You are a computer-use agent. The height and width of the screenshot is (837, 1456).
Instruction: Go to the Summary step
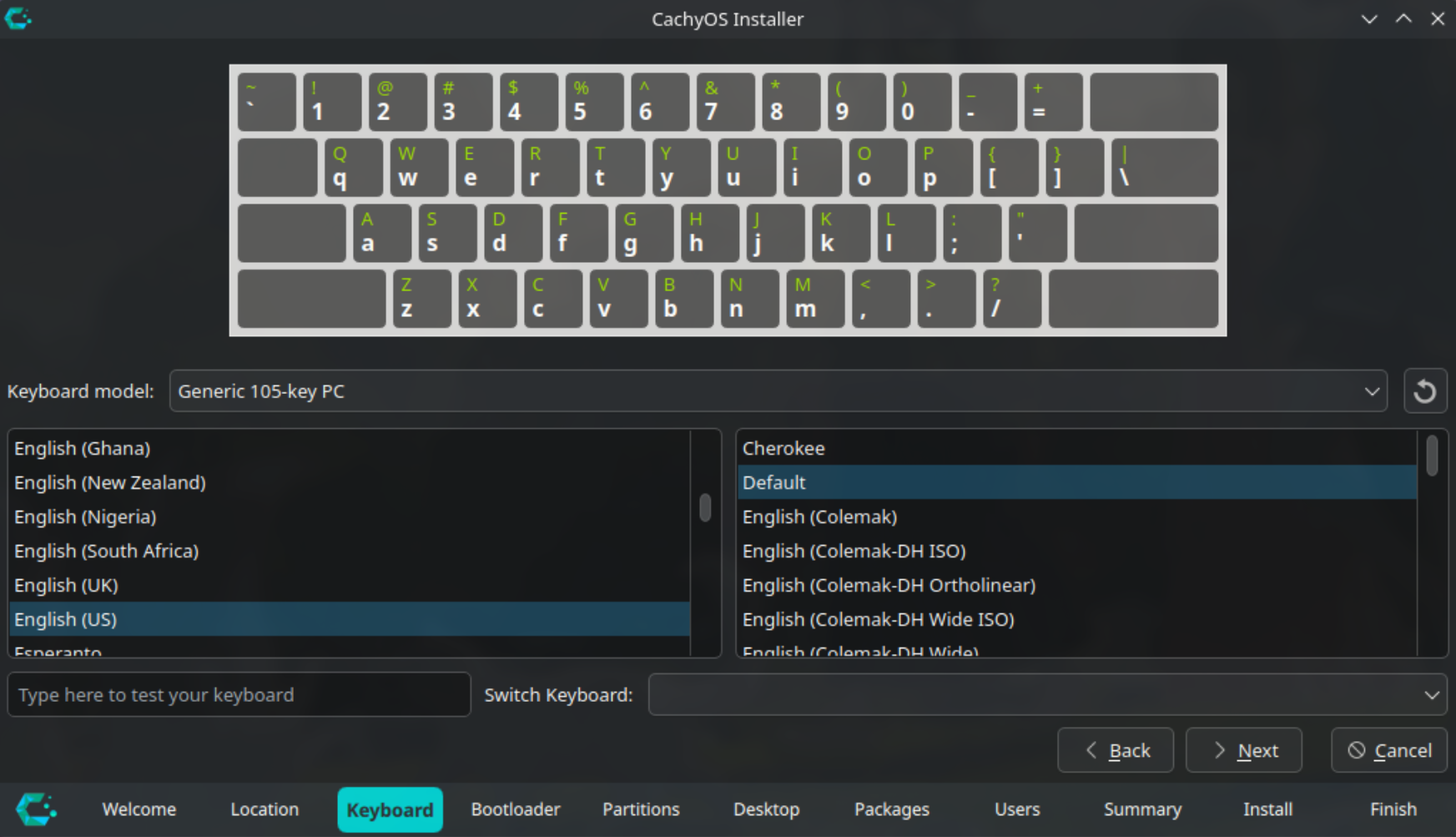pos(1142,809)
